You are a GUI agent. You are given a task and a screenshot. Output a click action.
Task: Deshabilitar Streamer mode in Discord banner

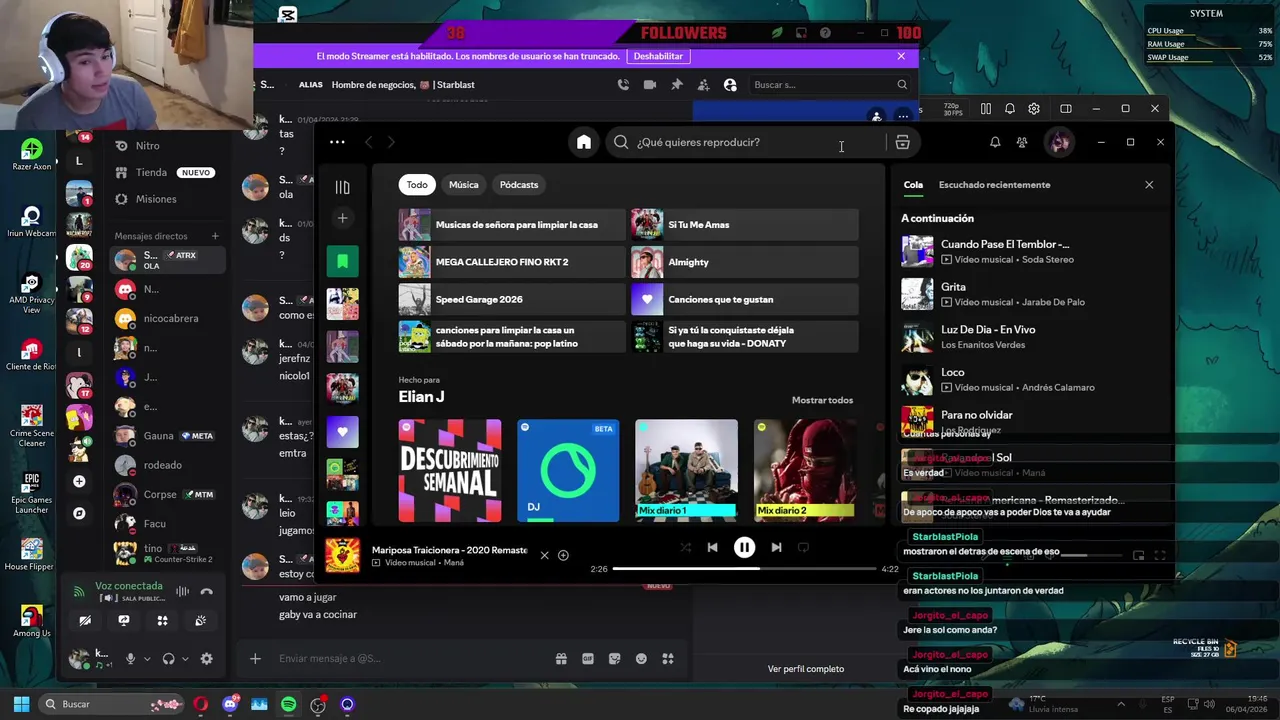tap(658, 57)
